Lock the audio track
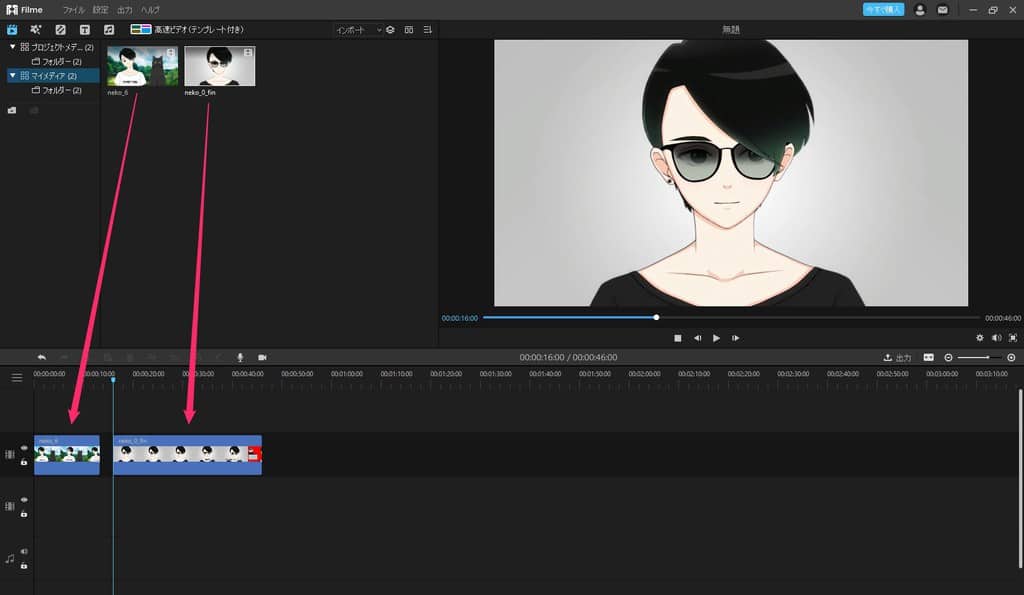This screenshot has width=1024, height=595. pyautogui.click(x=24, y=566)
